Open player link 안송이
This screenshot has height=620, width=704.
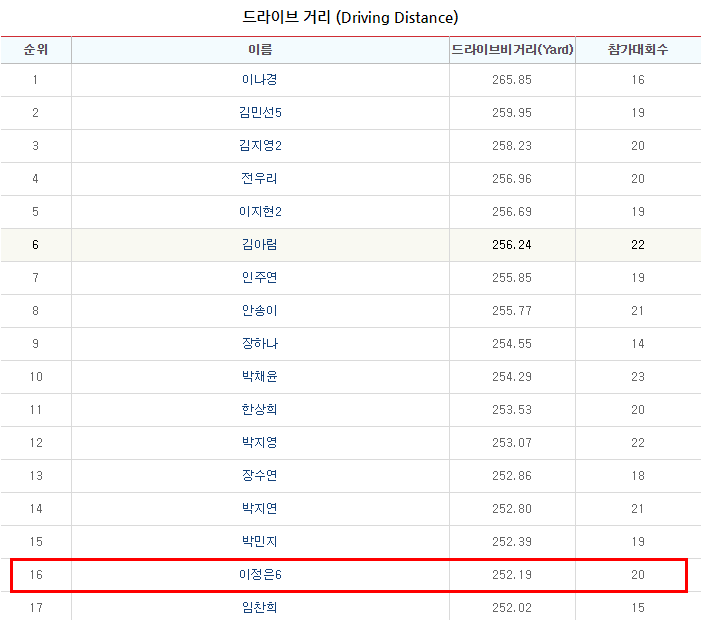260,311
